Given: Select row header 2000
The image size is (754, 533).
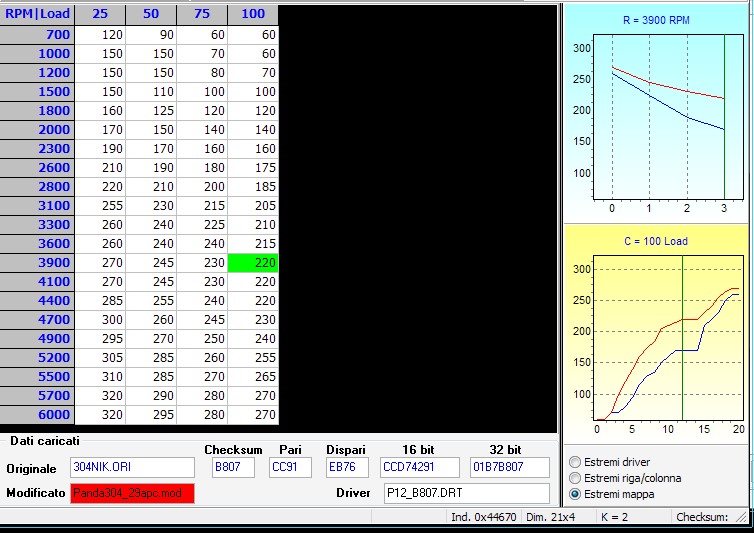Looking at the screenshot, I should pyautogui.click(x=37, y=130).
